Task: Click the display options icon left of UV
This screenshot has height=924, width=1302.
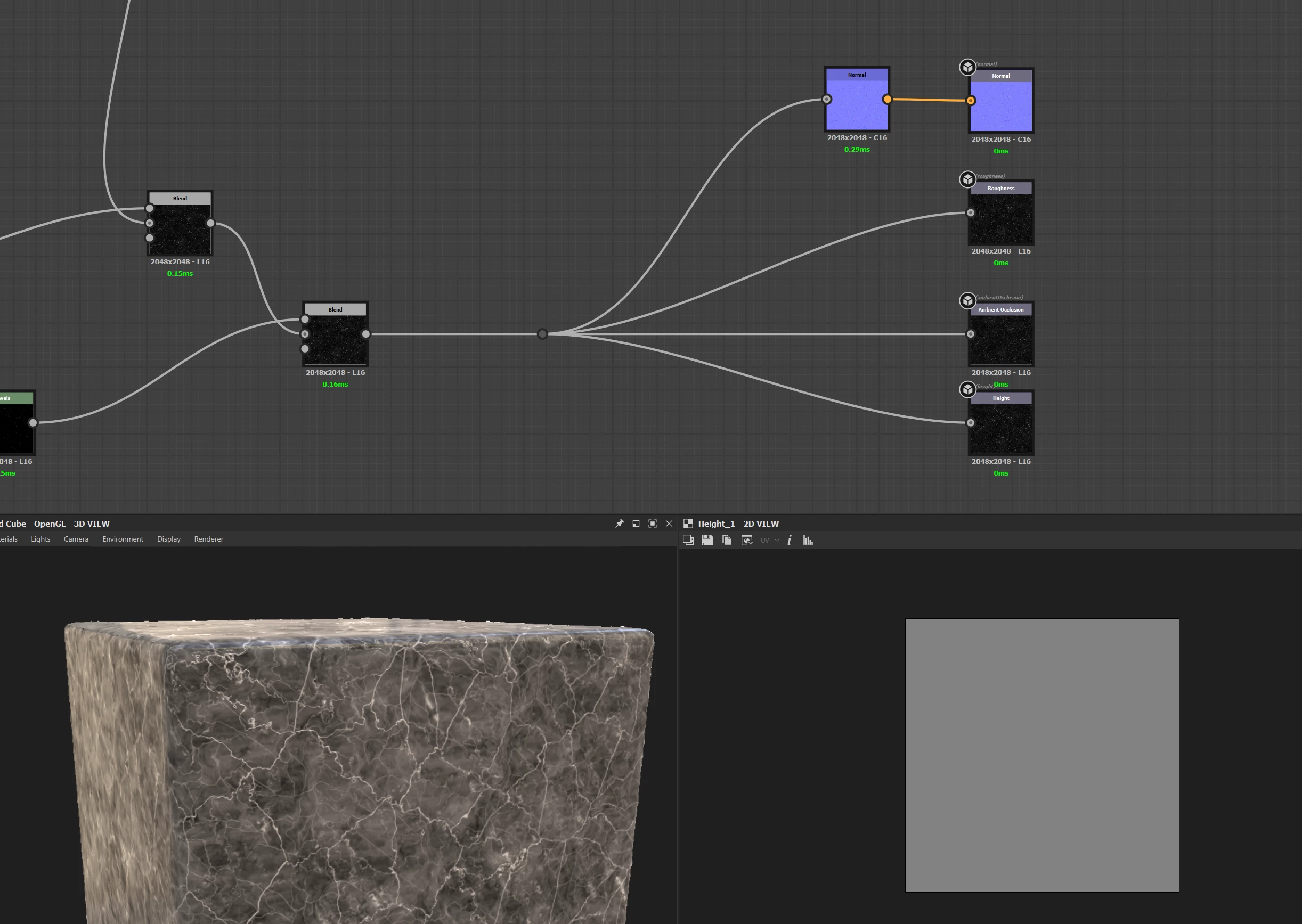Action: pos(746,540)
